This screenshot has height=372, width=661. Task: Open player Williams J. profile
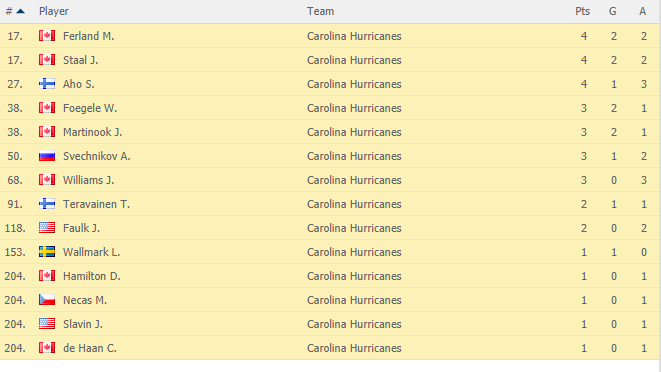click(x=89, y=180)
